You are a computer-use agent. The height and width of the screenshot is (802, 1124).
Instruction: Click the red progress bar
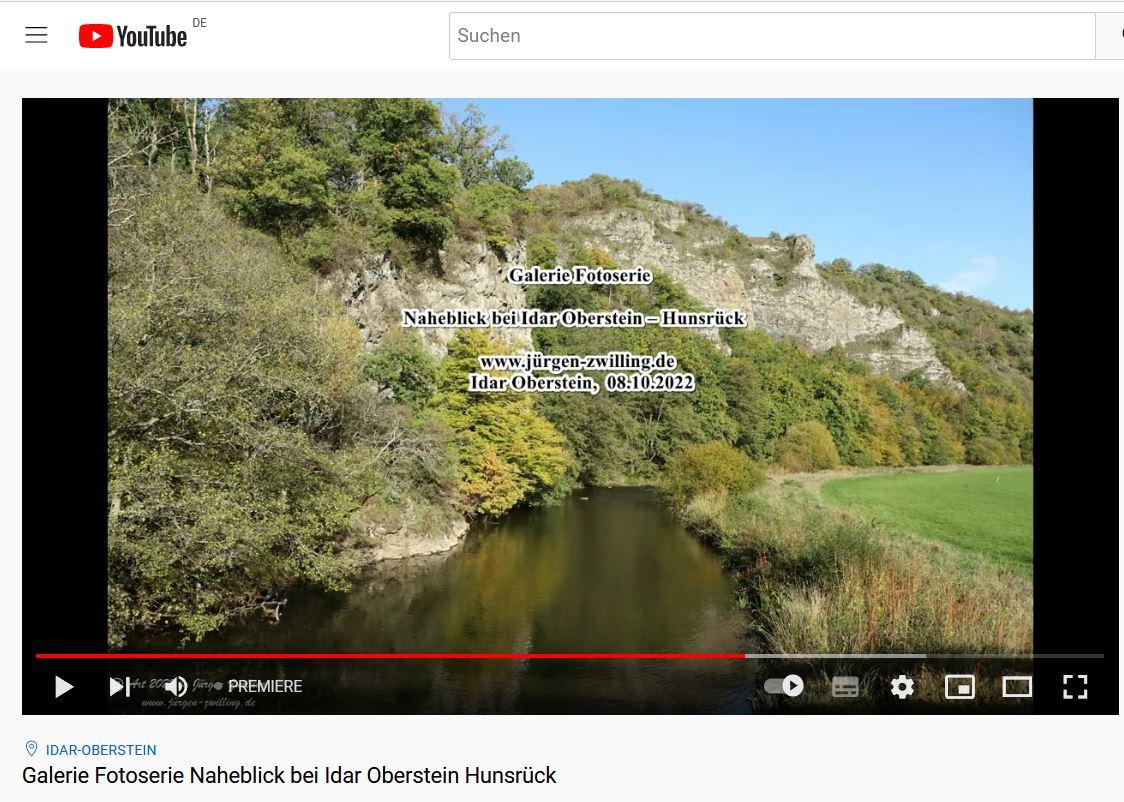coord(390,656)
